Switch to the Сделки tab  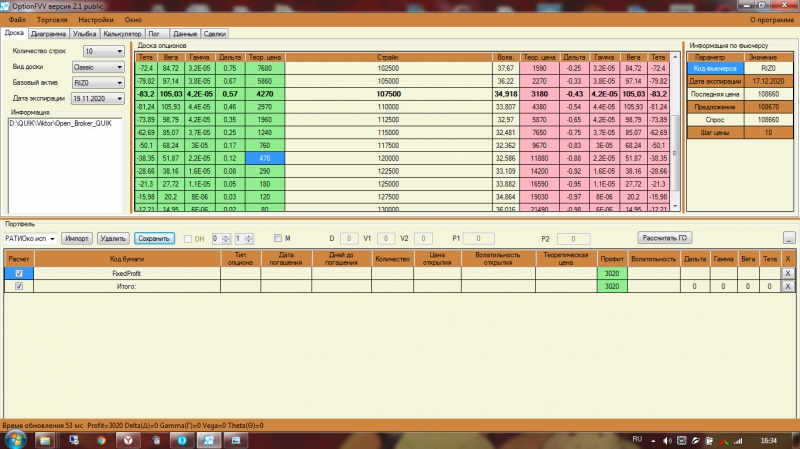pos(215,34)
